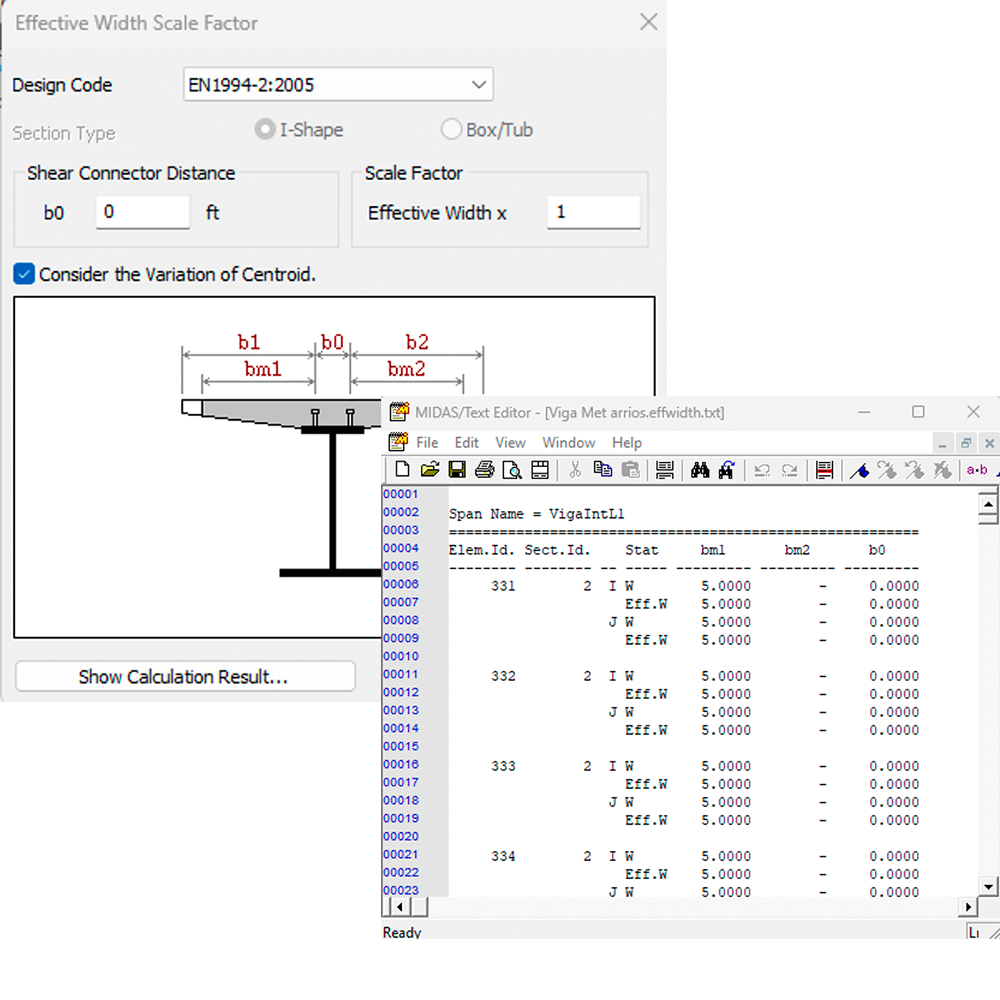Click the b0 shear connector distance field
The image size is (1000, 1000).
coord(143,212)
